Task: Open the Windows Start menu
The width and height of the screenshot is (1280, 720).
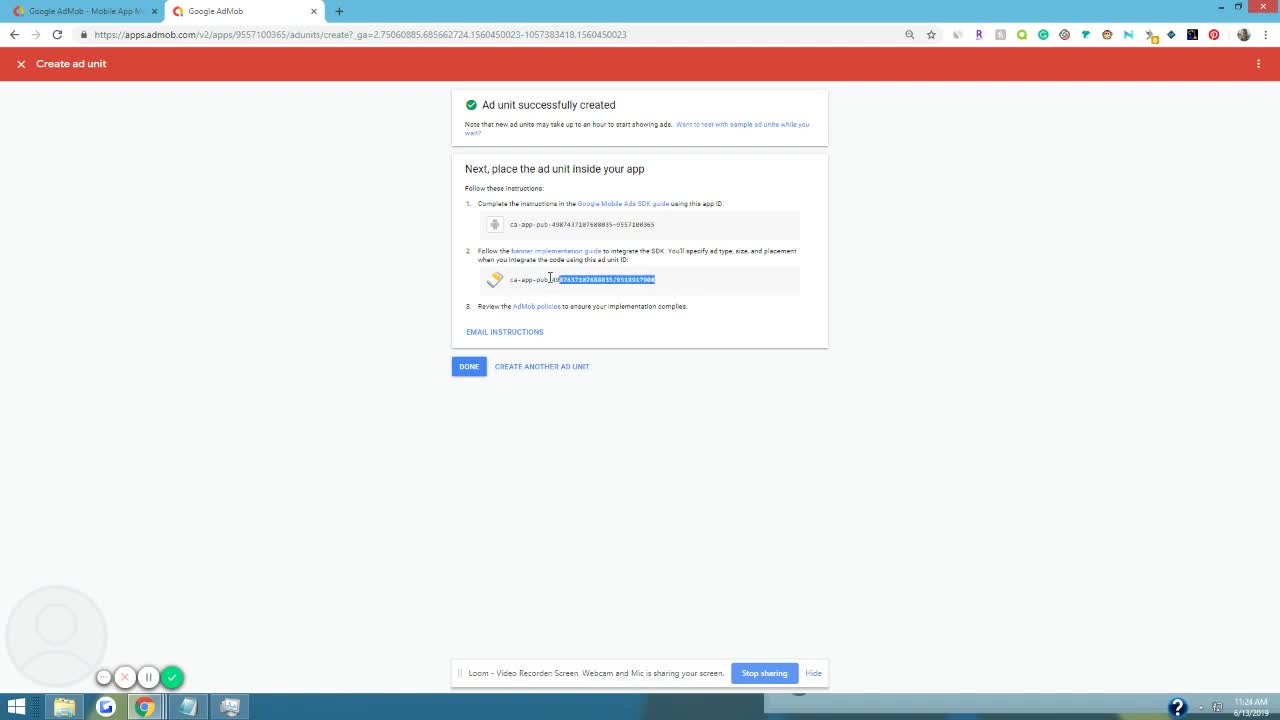Action: coord(16,707)
